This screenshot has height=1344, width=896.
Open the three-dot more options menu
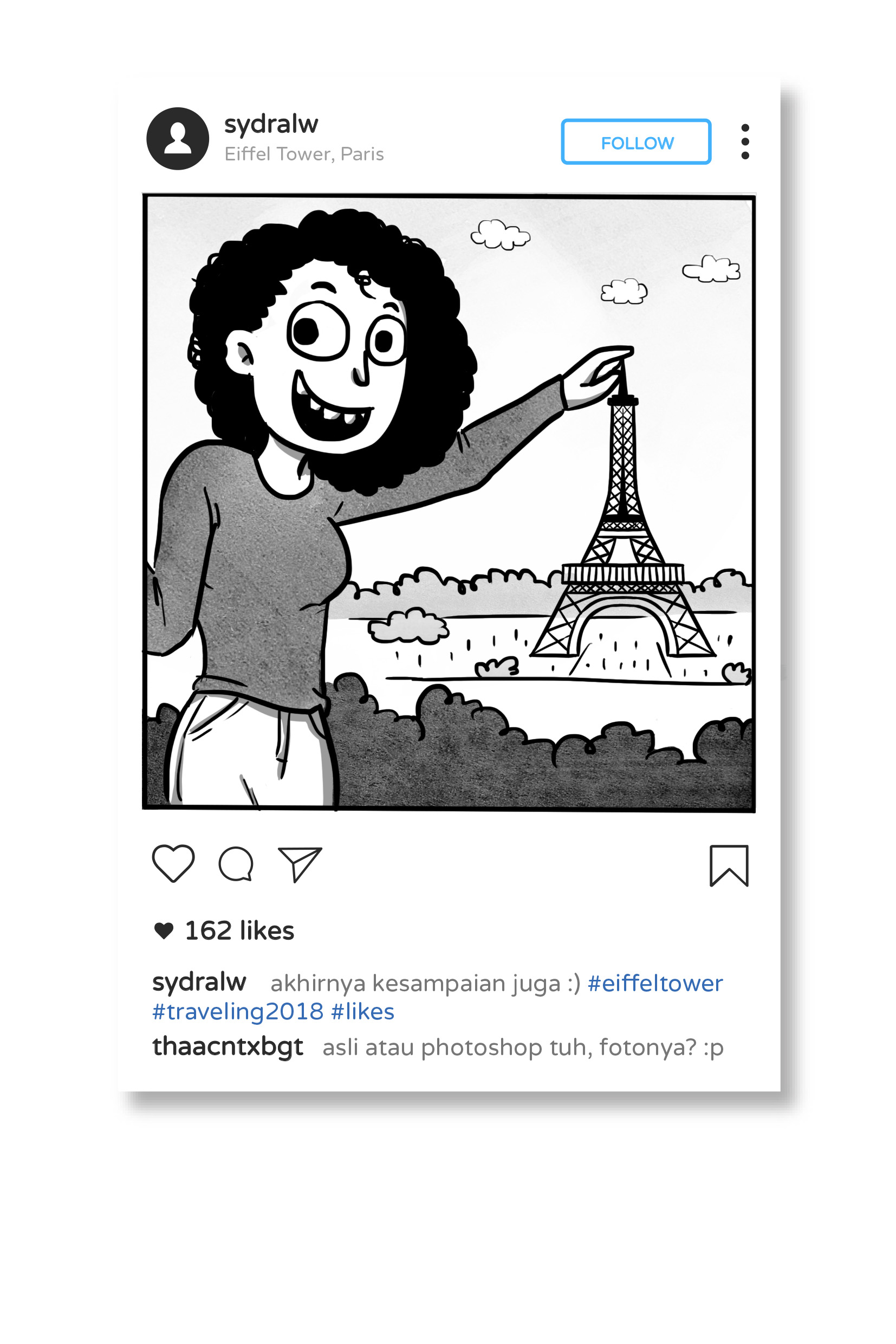745,141
